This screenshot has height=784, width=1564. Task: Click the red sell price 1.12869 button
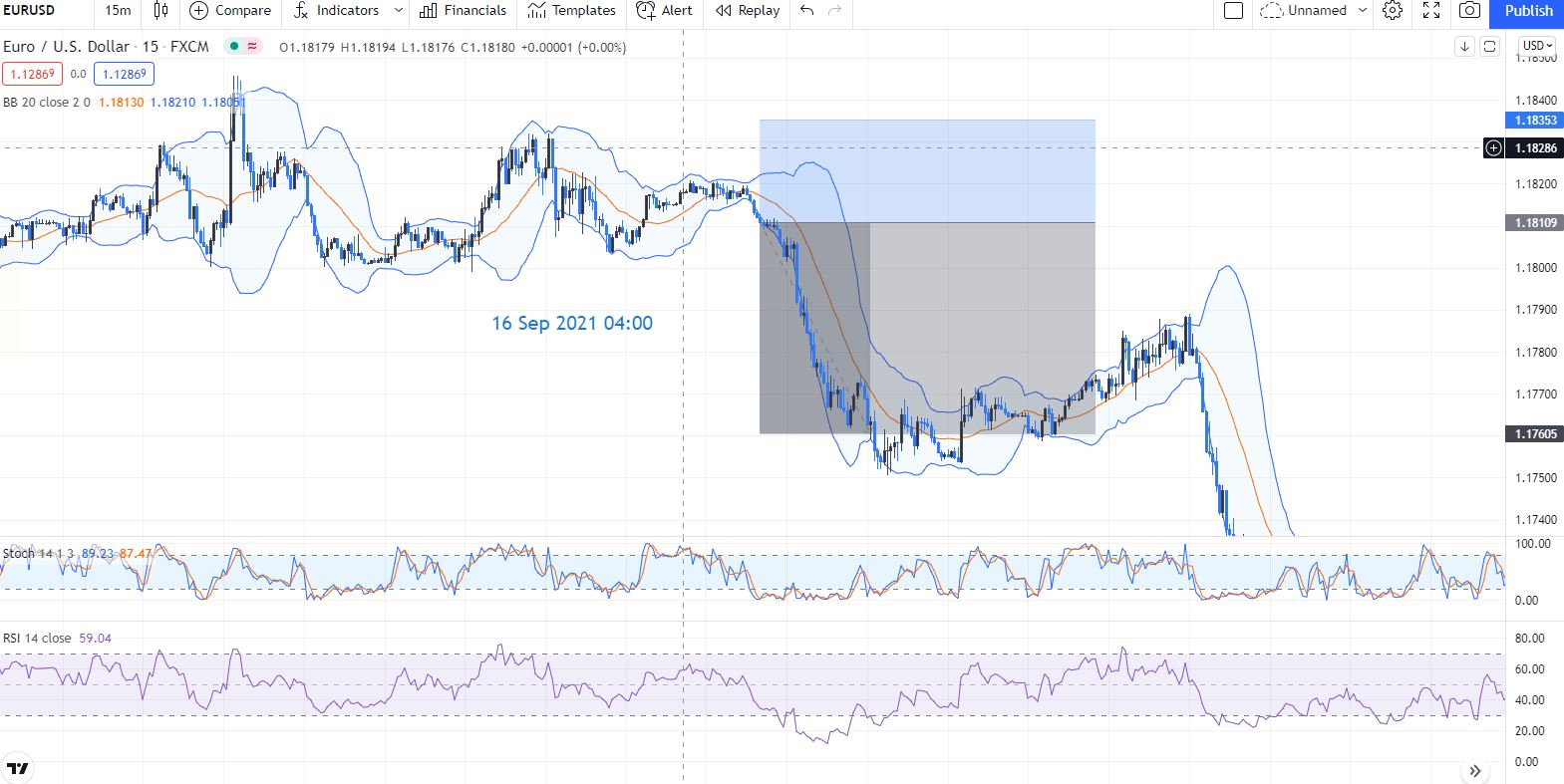[32, 74]
